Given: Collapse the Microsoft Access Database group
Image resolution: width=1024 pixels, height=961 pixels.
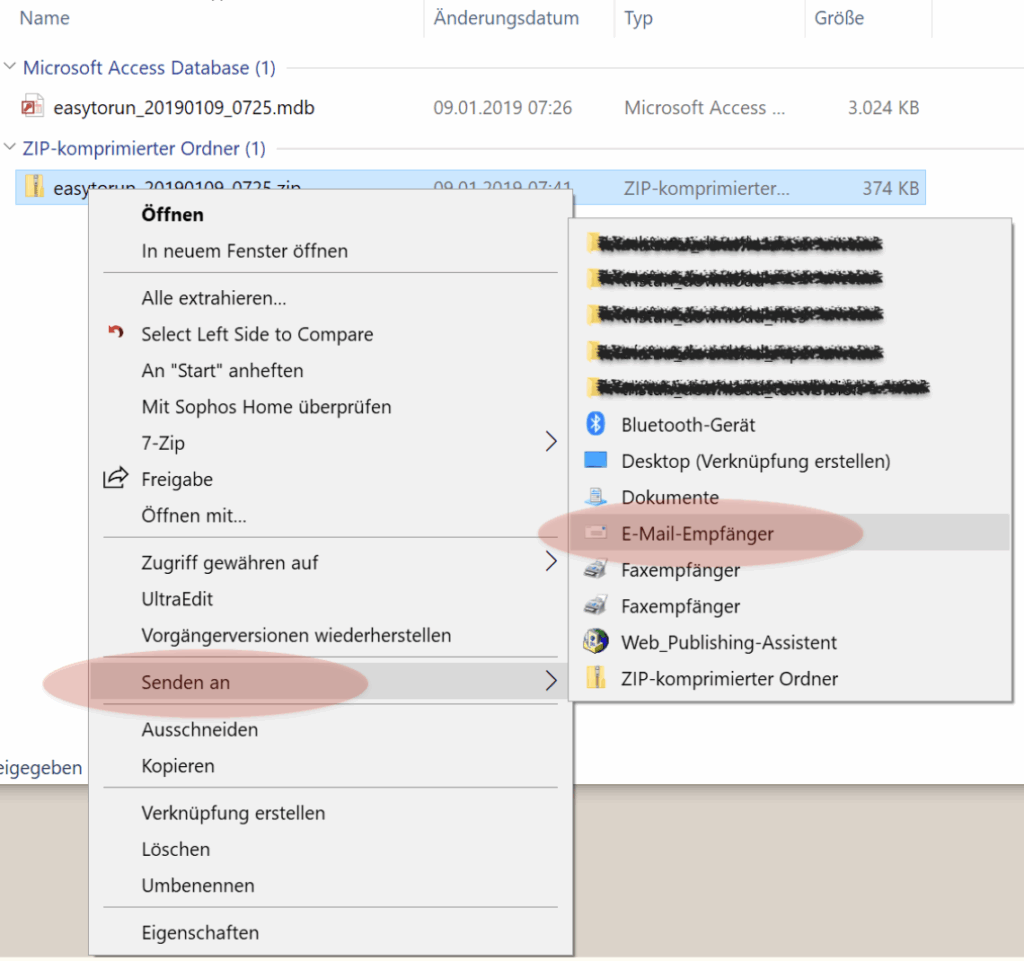Looking at the screenshot, I should click(10, 68).
